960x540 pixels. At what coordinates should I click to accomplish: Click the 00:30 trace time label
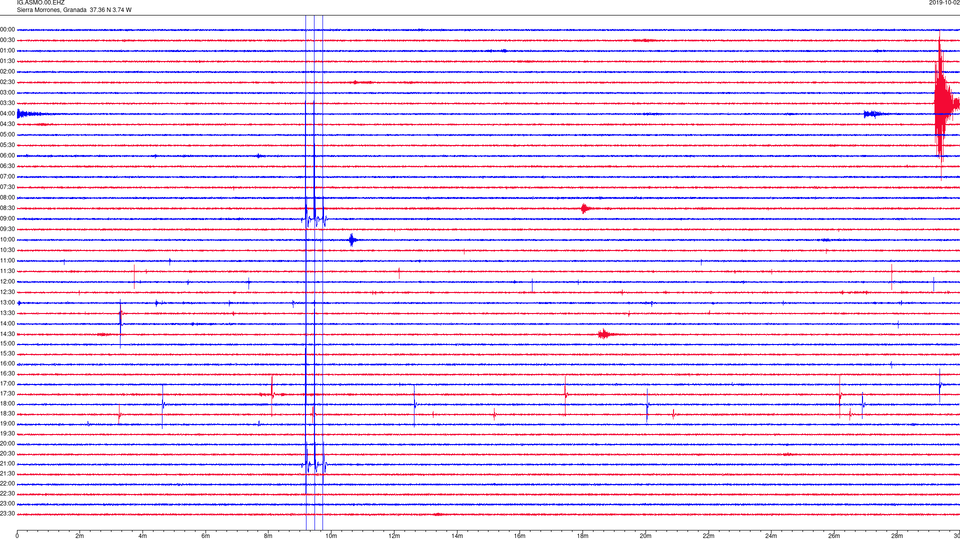(7, 40)
